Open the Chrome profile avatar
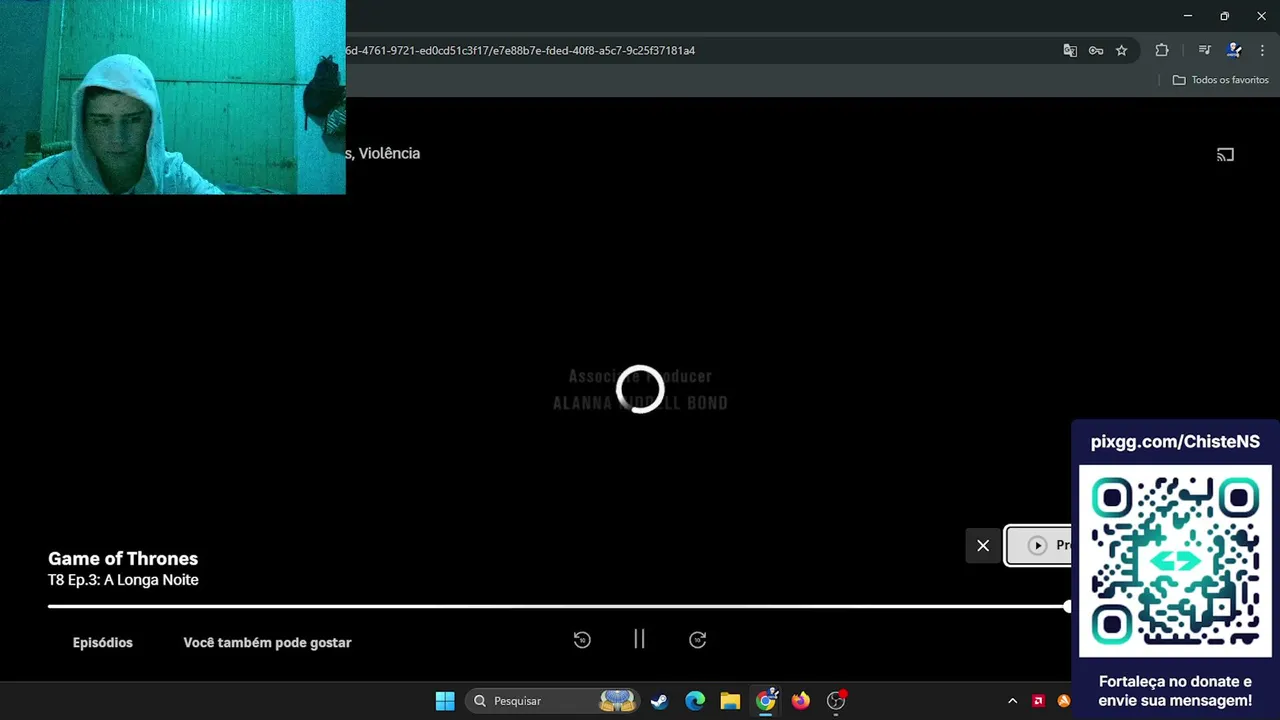 (1234, 50)
